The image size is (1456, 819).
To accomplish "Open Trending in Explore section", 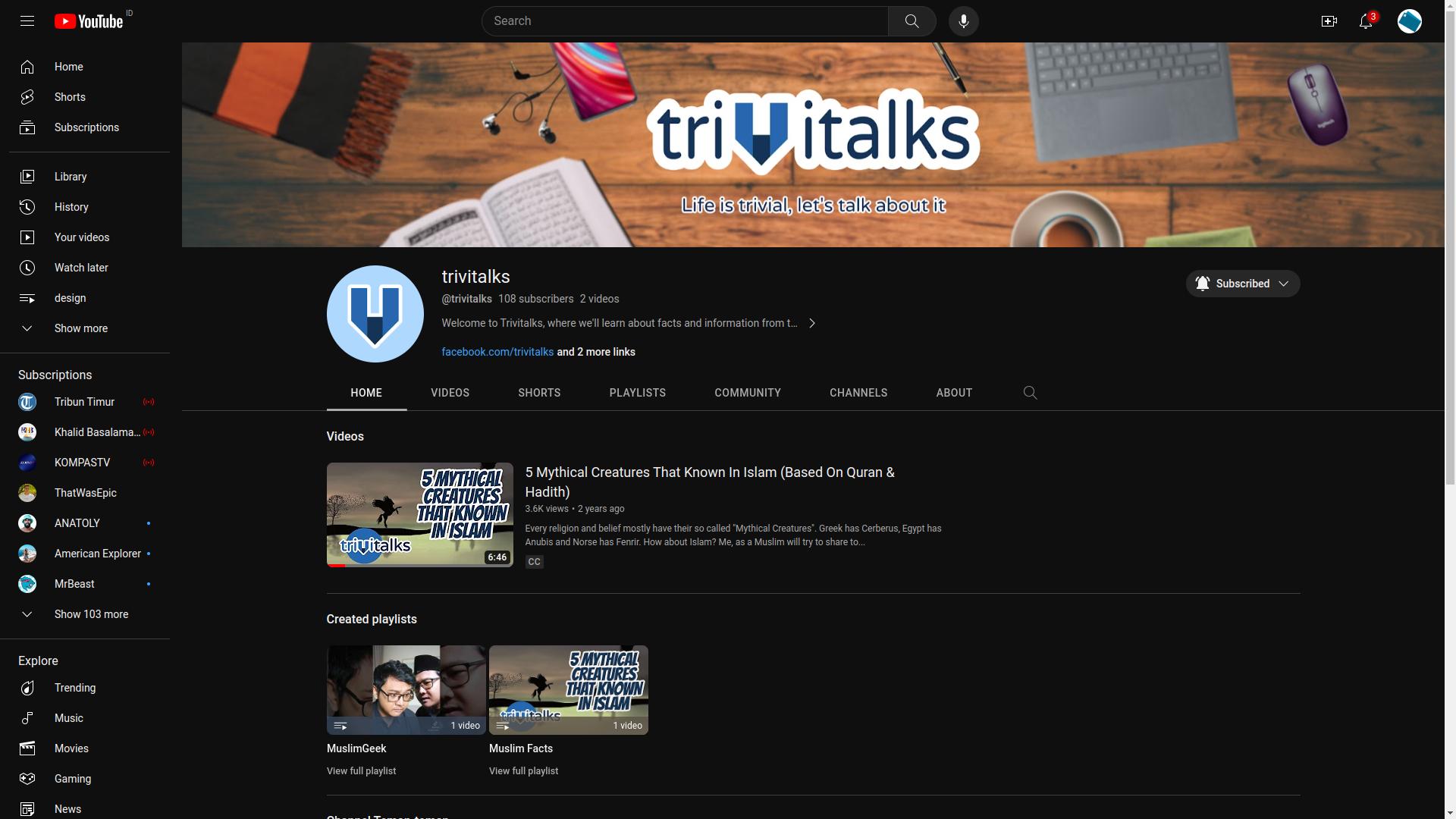I will pyautogui.click(x=75, y=688).
